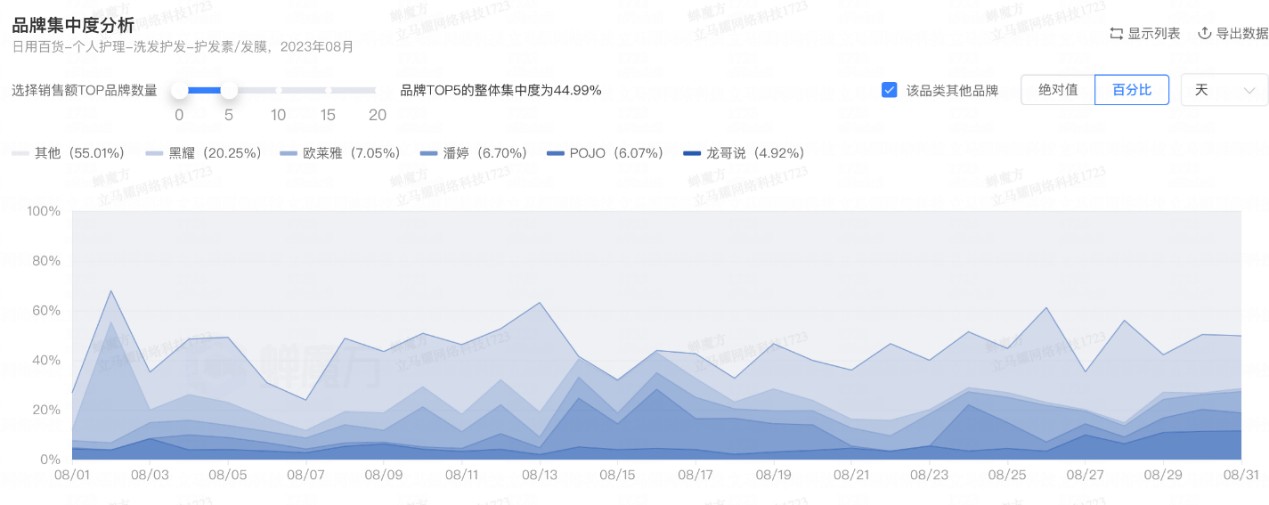This screenshot has width=1269, height=505.
Task: Switch to the 绝对值 view tab
Action: [x=1058, y=90]
